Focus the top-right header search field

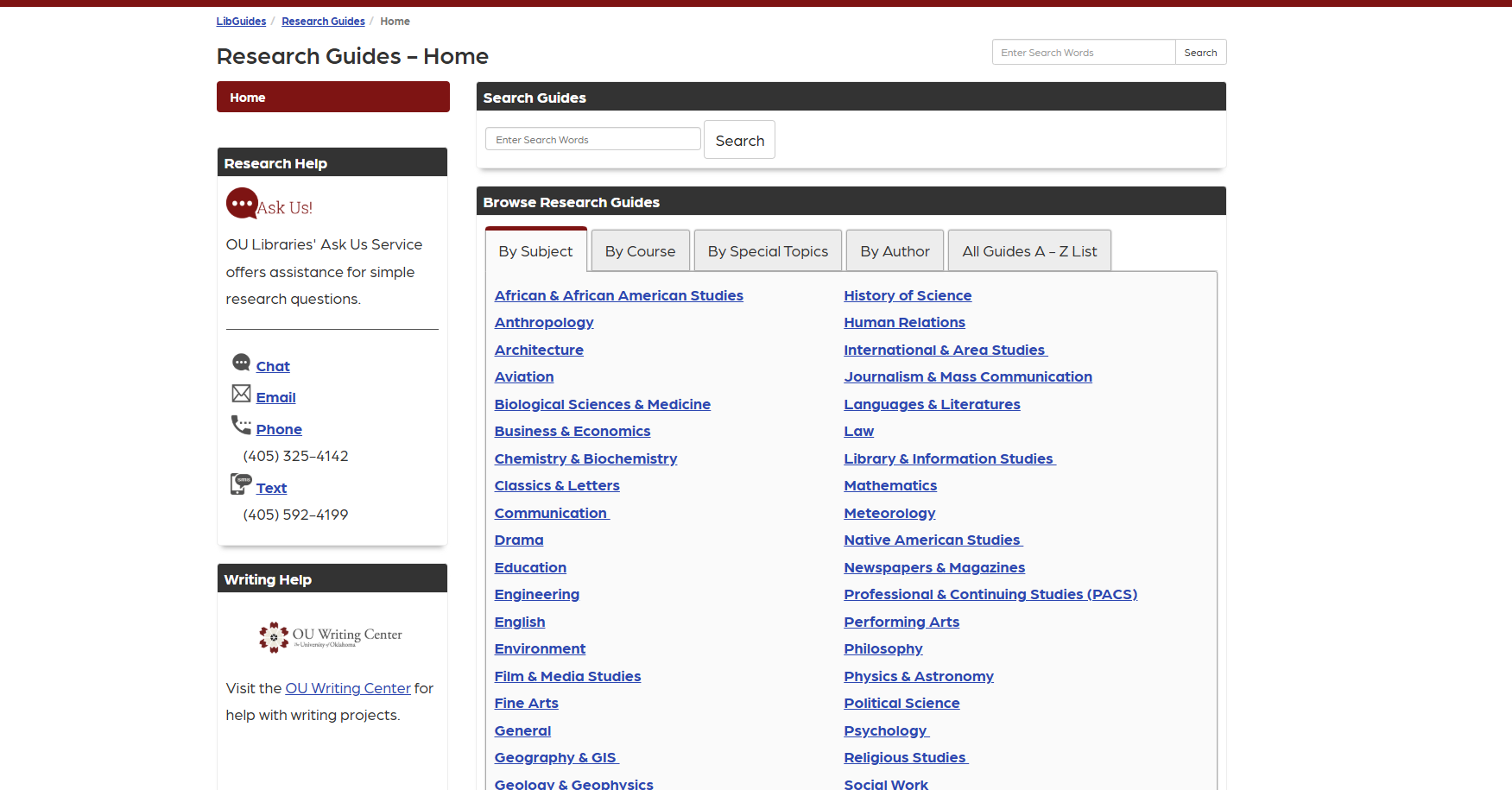1084,53
